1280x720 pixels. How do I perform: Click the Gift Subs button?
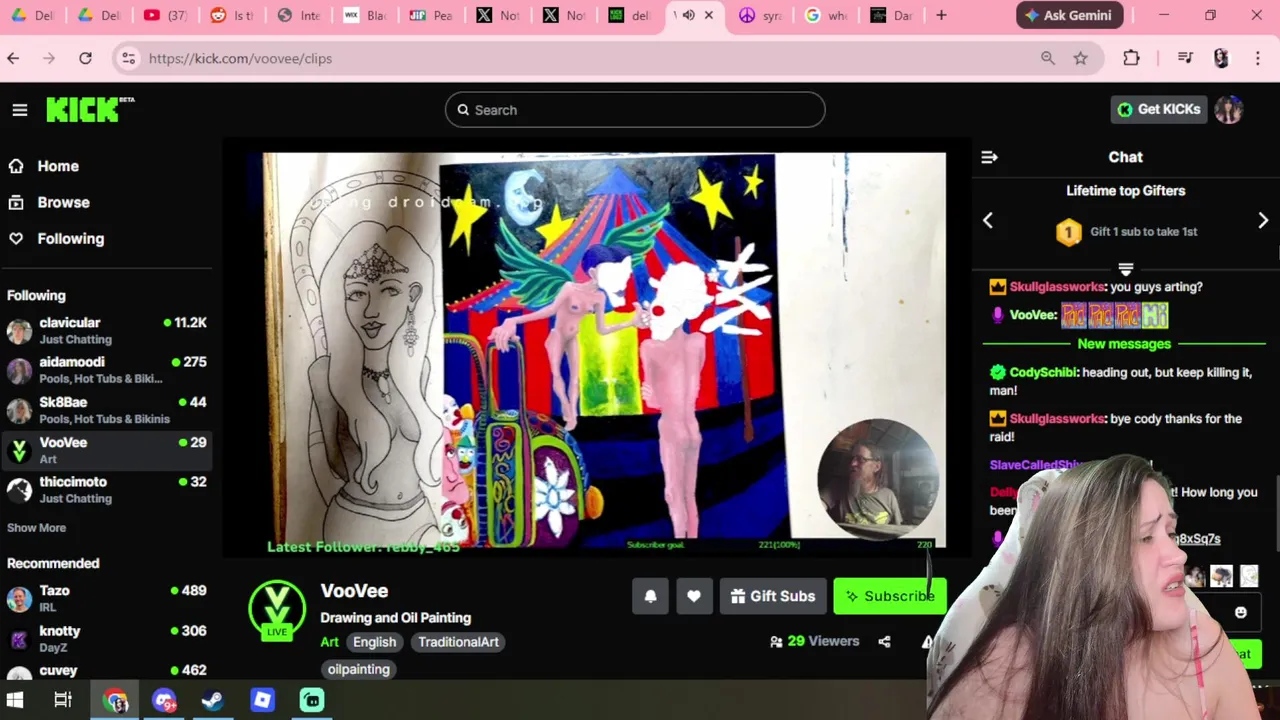coord(772,596)
